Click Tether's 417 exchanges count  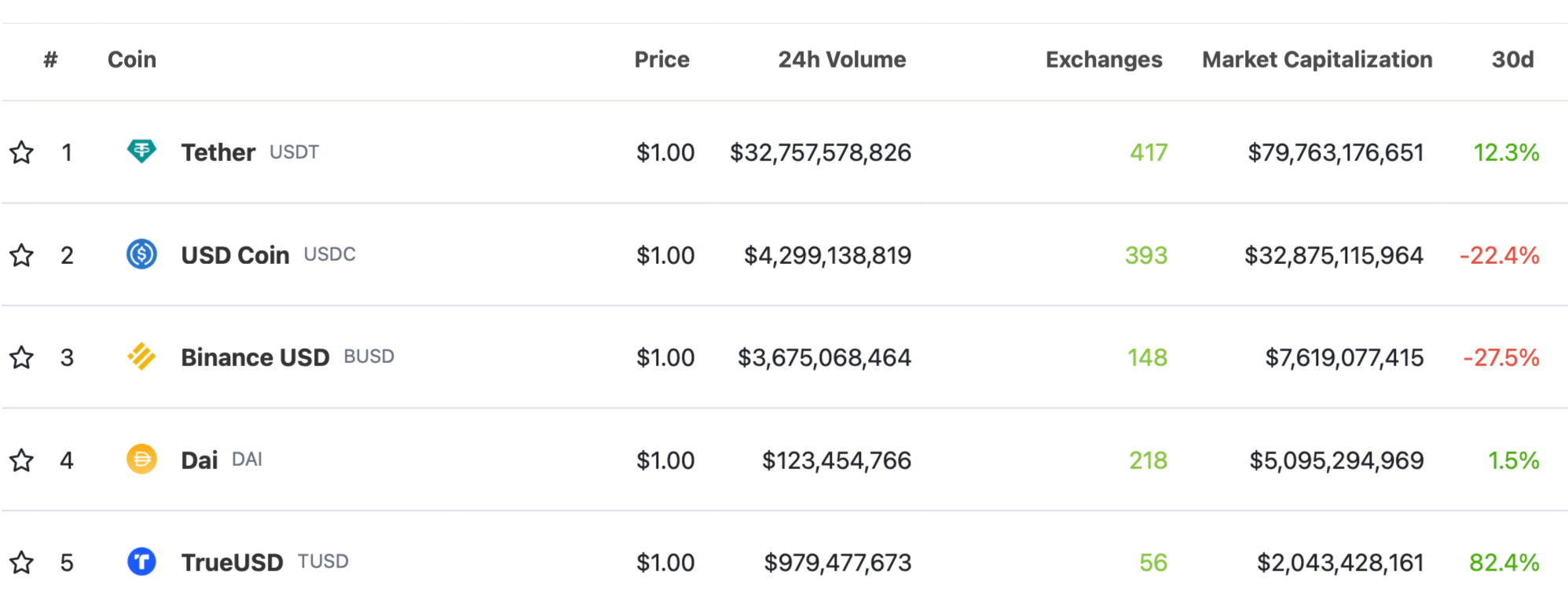click(x=1148, y=152)
